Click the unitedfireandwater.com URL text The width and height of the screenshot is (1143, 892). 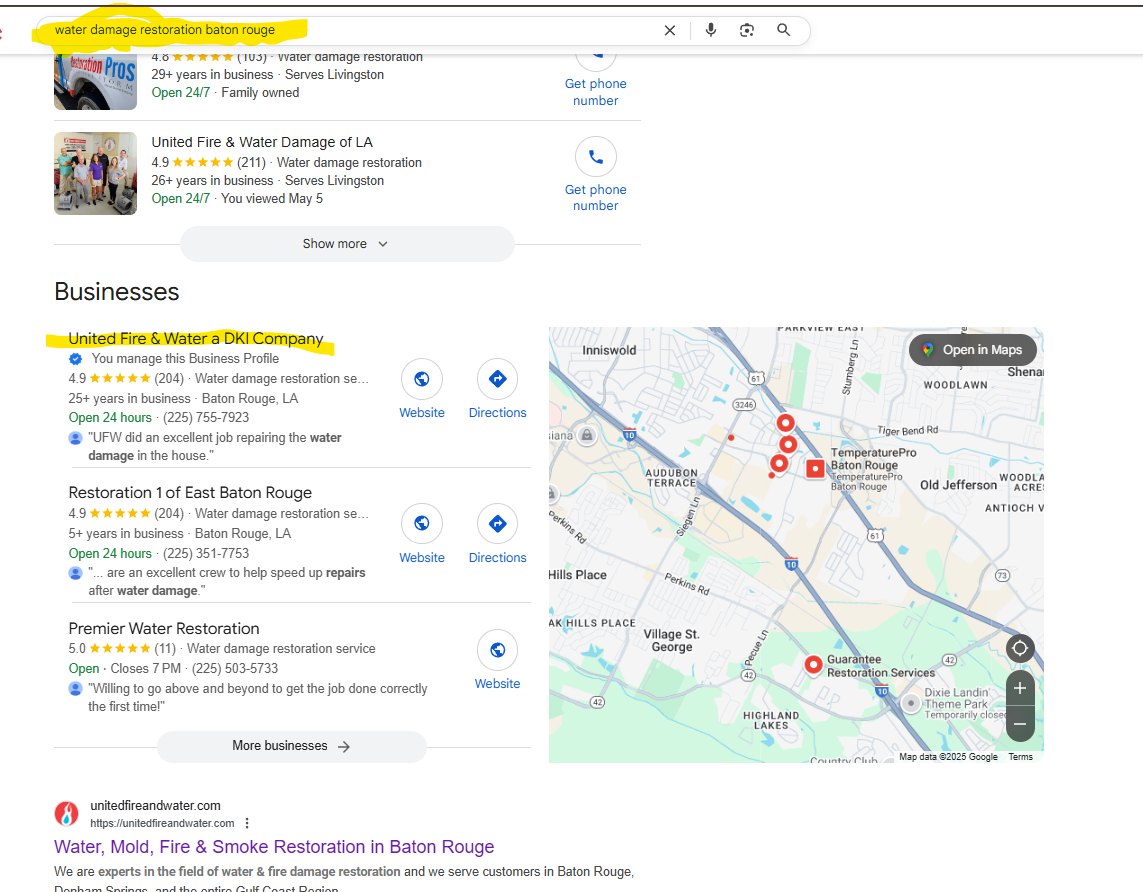162,823
